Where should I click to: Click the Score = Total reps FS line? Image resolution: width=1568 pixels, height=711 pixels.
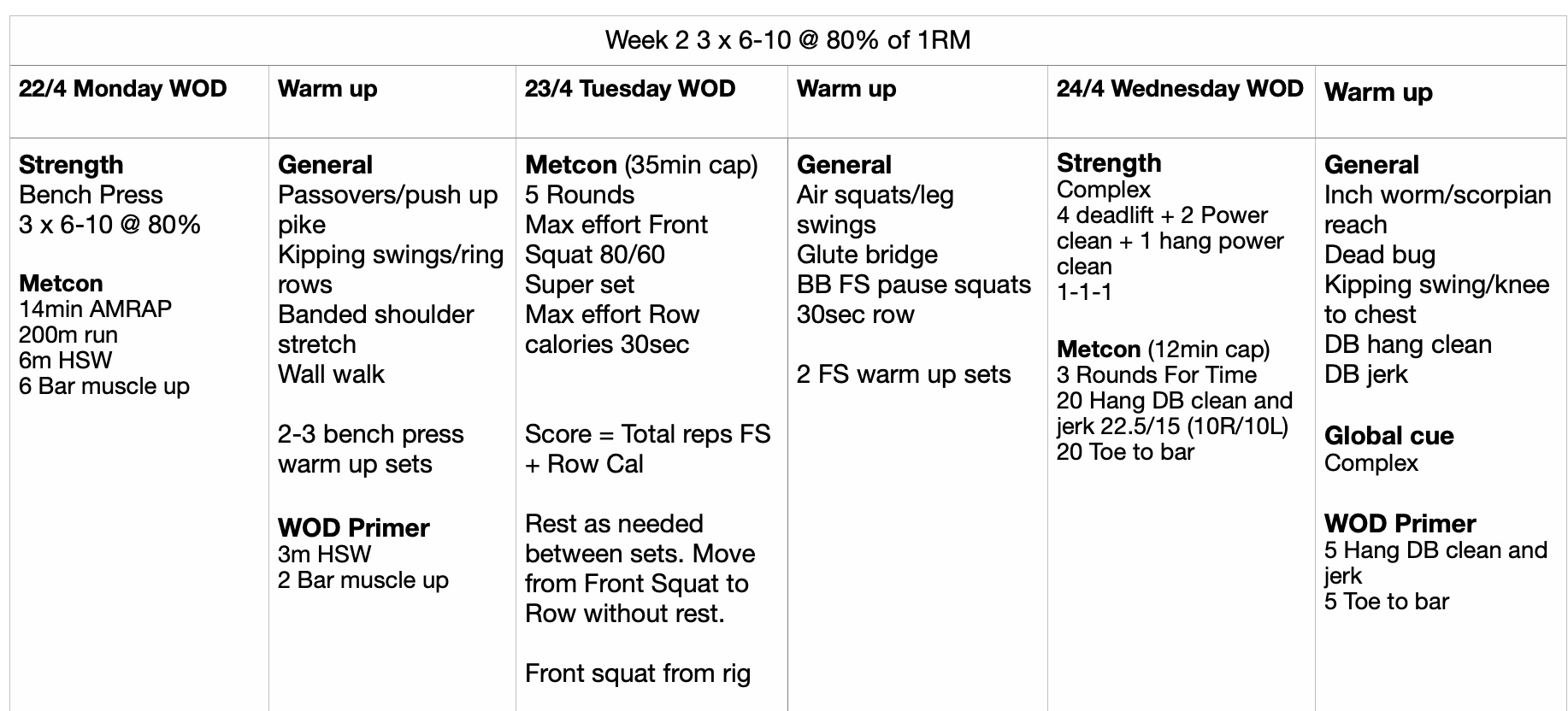[647, 434]
